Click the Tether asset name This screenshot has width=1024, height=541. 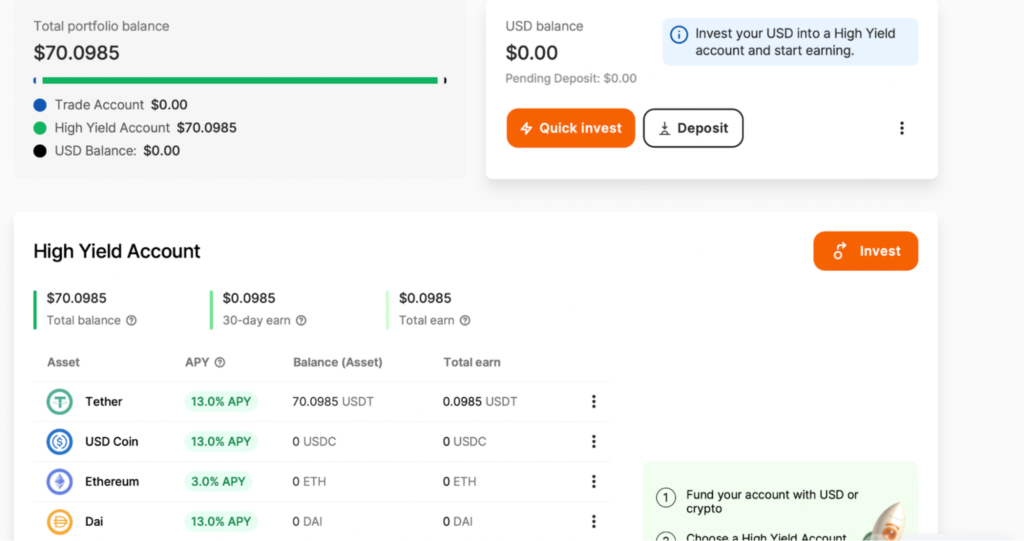[x=104, y=401]
